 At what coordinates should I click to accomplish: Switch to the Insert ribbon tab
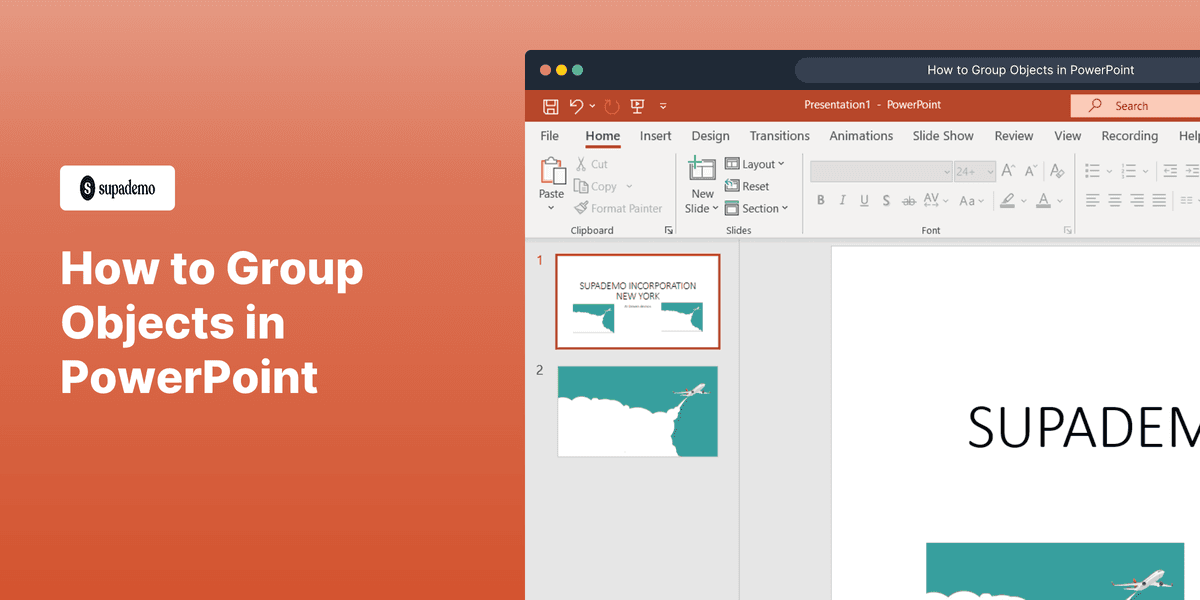[655, 135]
